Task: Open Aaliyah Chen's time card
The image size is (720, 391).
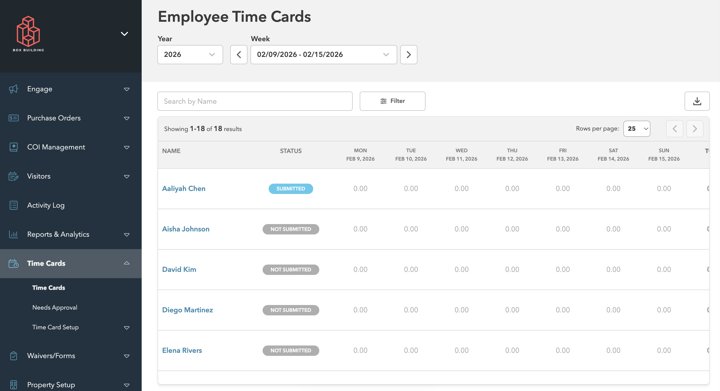Action: [x=184, y=189]
